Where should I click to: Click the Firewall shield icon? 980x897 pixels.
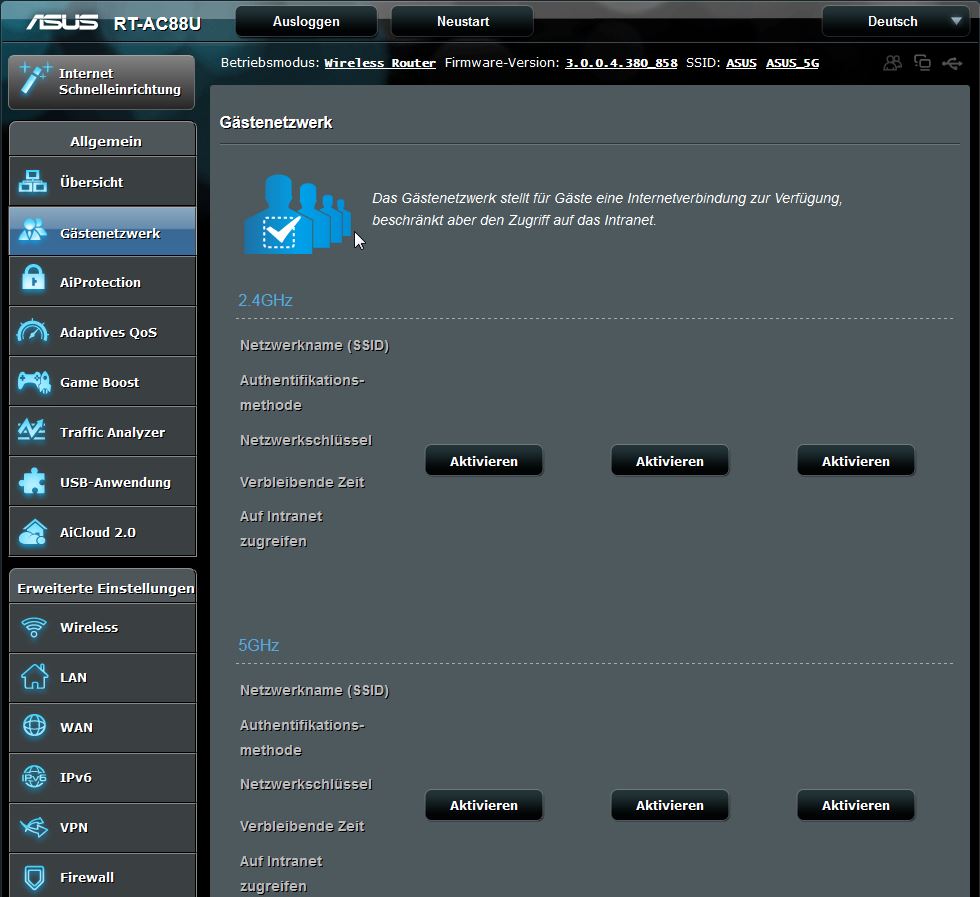click(x=34, y=877)
